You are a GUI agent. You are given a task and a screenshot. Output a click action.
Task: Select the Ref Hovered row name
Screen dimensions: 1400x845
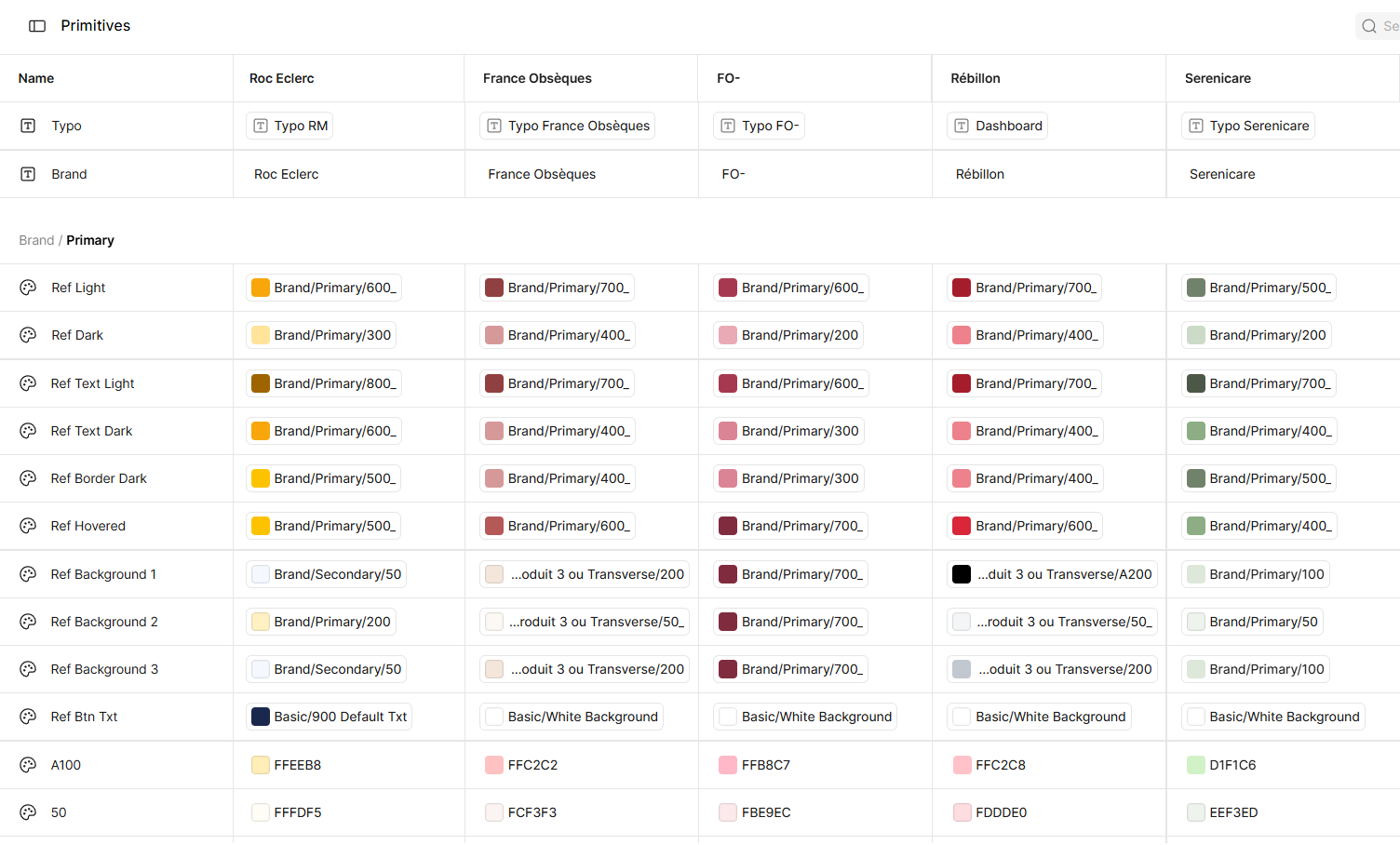[x=88, y=526]
